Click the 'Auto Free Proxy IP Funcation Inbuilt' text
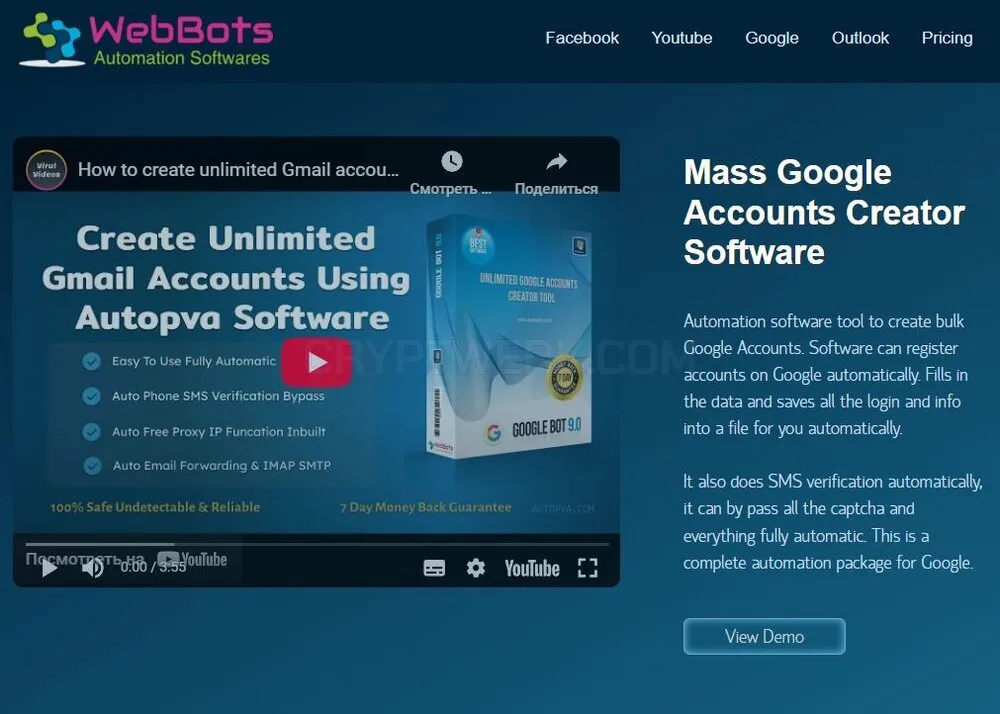Viewport: 1000px width, 714px height. (x=219, y=432)
